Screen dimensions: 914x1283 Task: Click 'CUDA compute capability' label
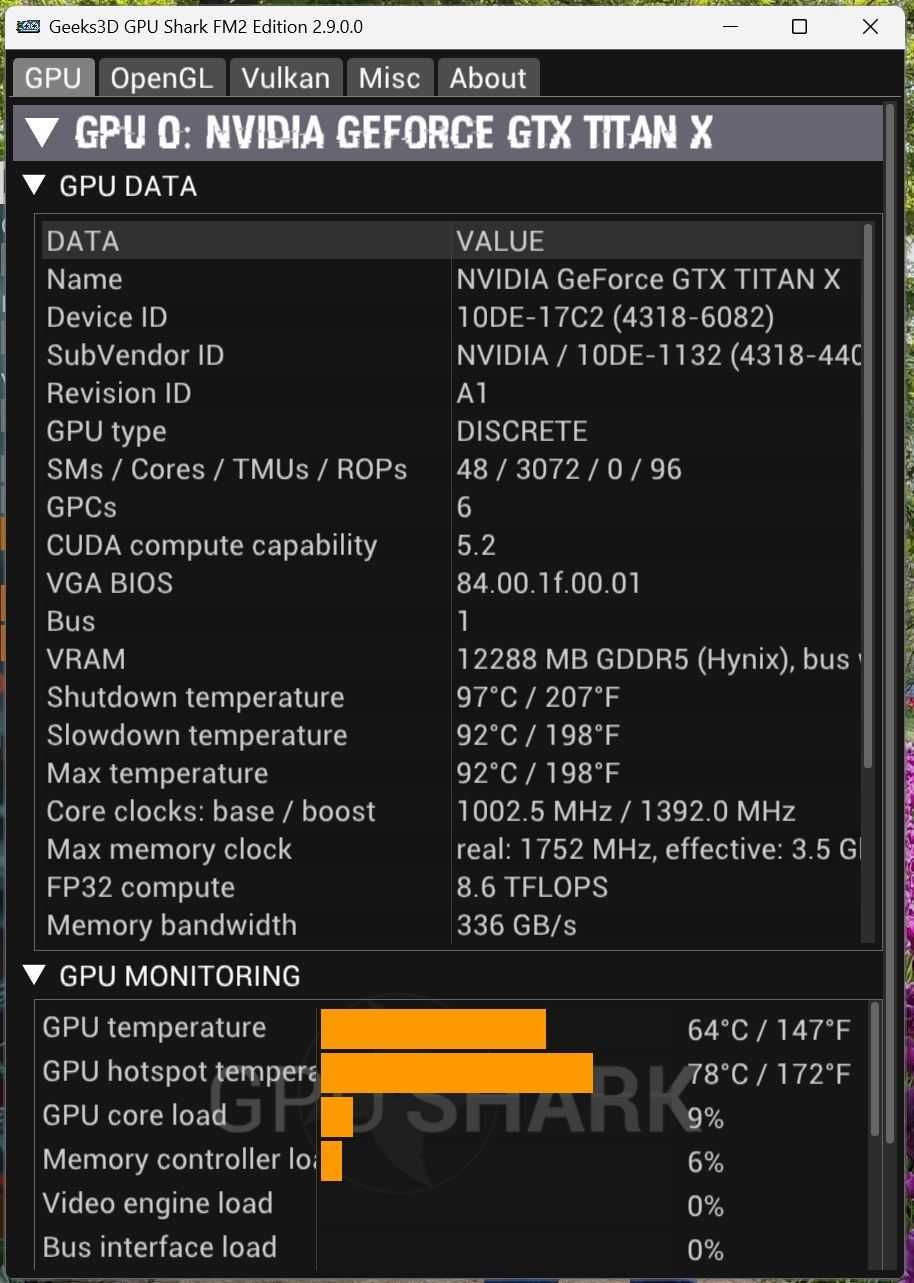212,545
